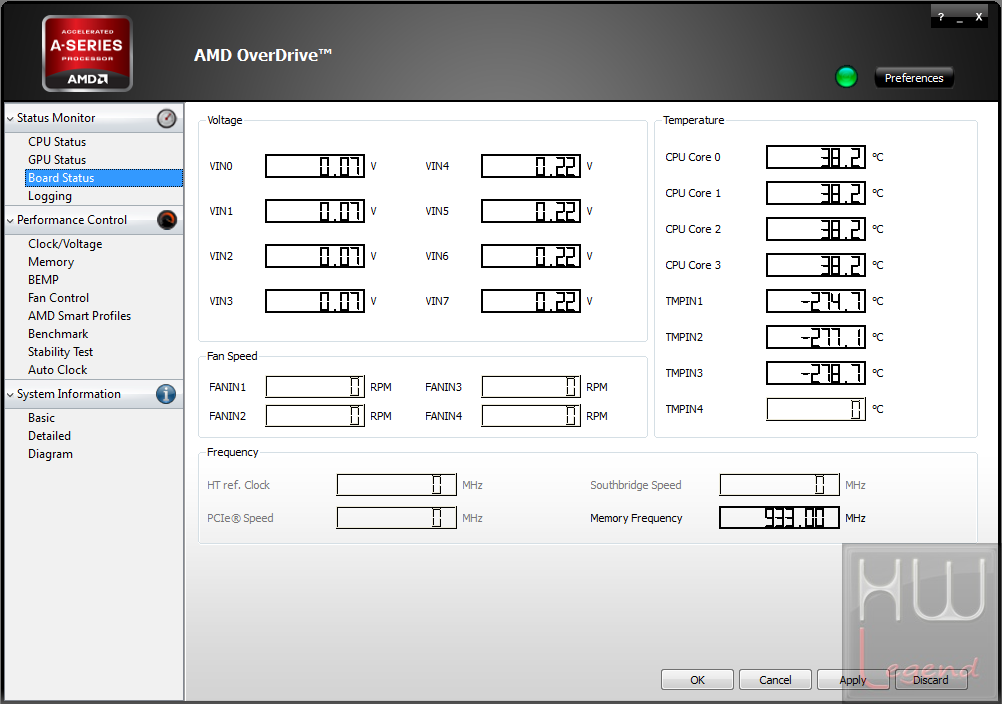
Task: Click the Performance Control dial icon
Action: pos(167,220)
